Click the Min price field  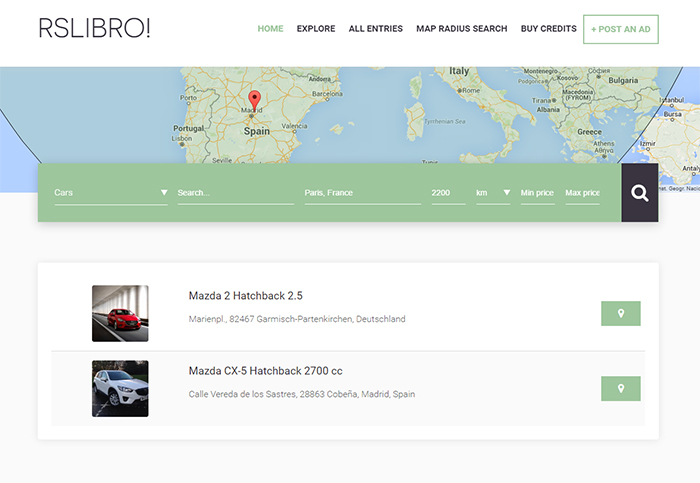coord(538,193)
